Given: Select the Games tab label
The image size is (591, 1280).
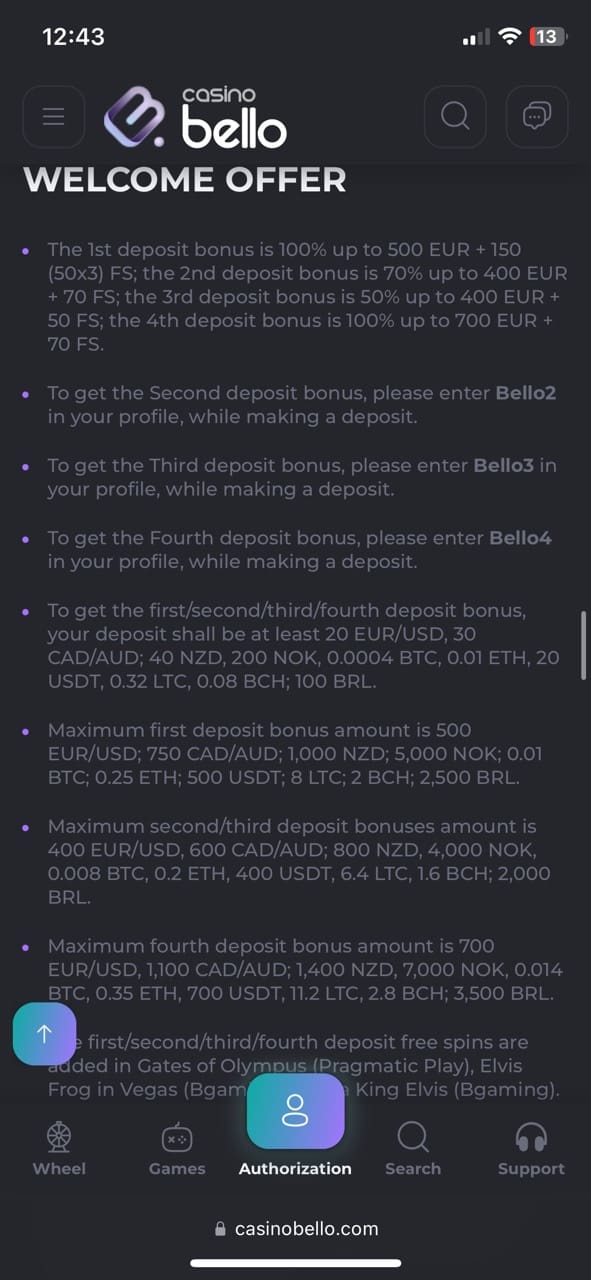Looking at the screenshot, I should pyautogui.click(x=177, y=1169).
